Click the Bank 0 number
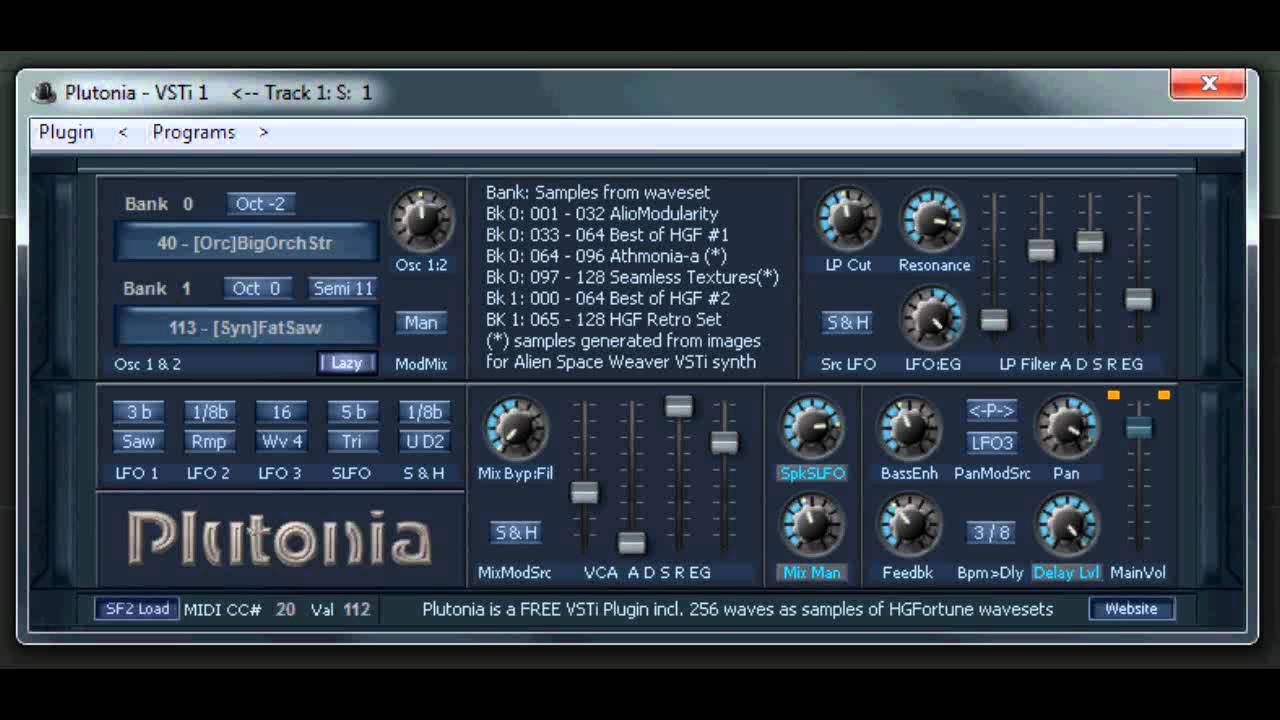 pyautogui.click(x=187, y=204)
